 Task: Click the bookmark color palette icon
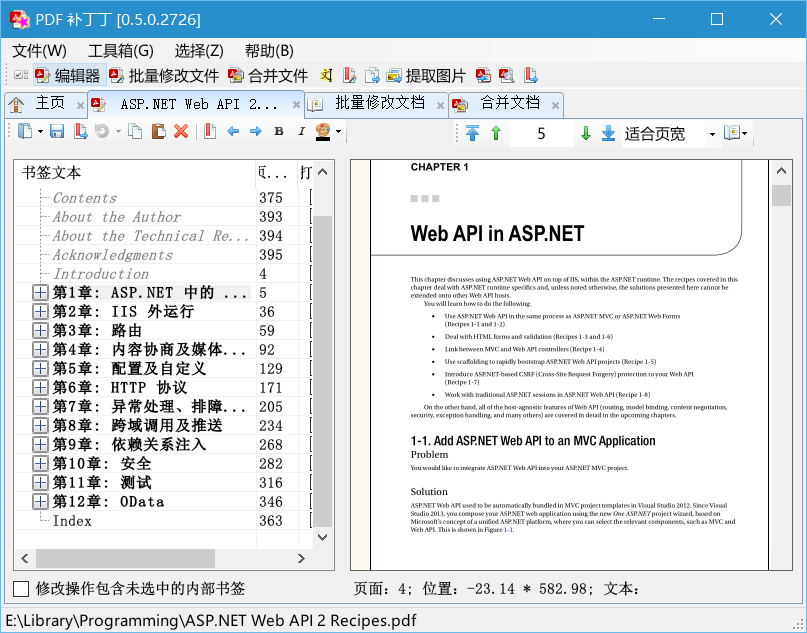click(x=323, y=132)
